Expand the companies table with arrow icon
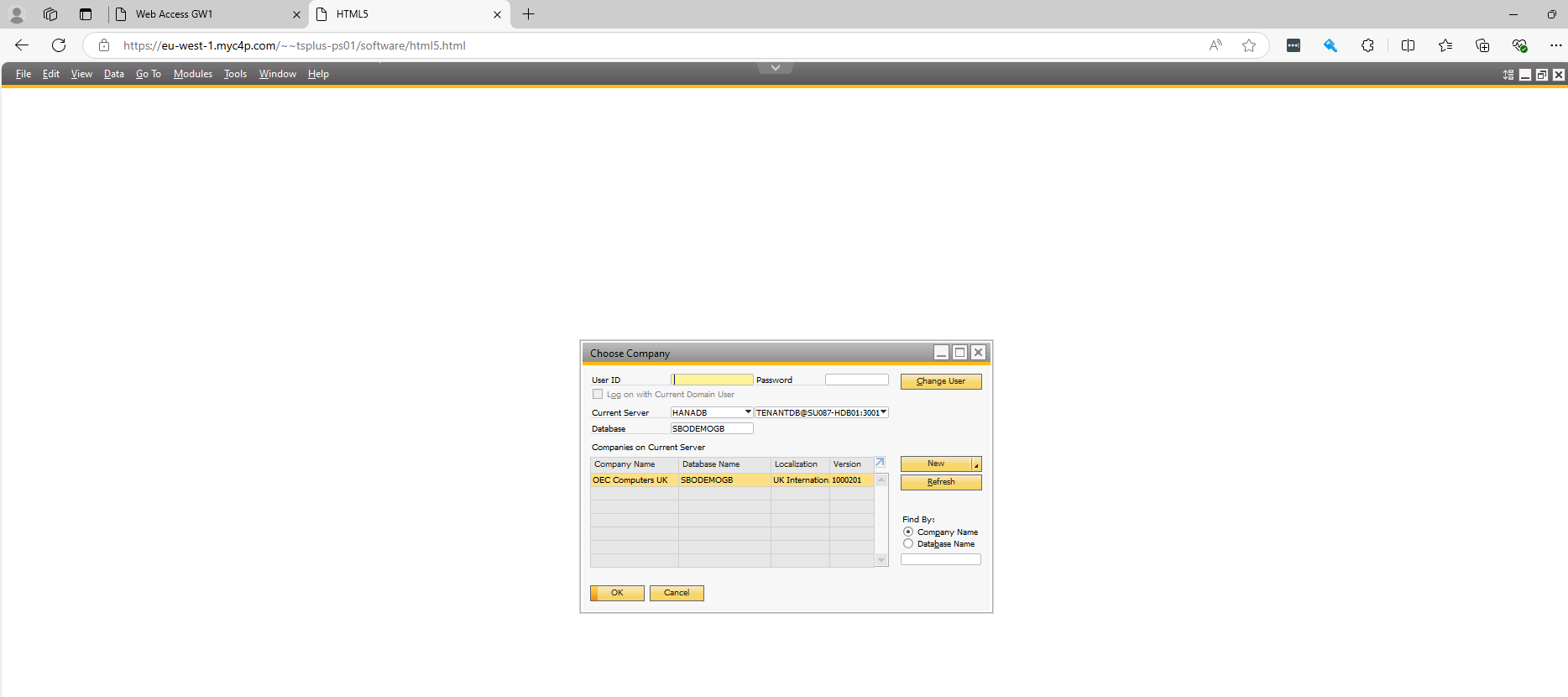1568x697 pixels. point(880,463)
